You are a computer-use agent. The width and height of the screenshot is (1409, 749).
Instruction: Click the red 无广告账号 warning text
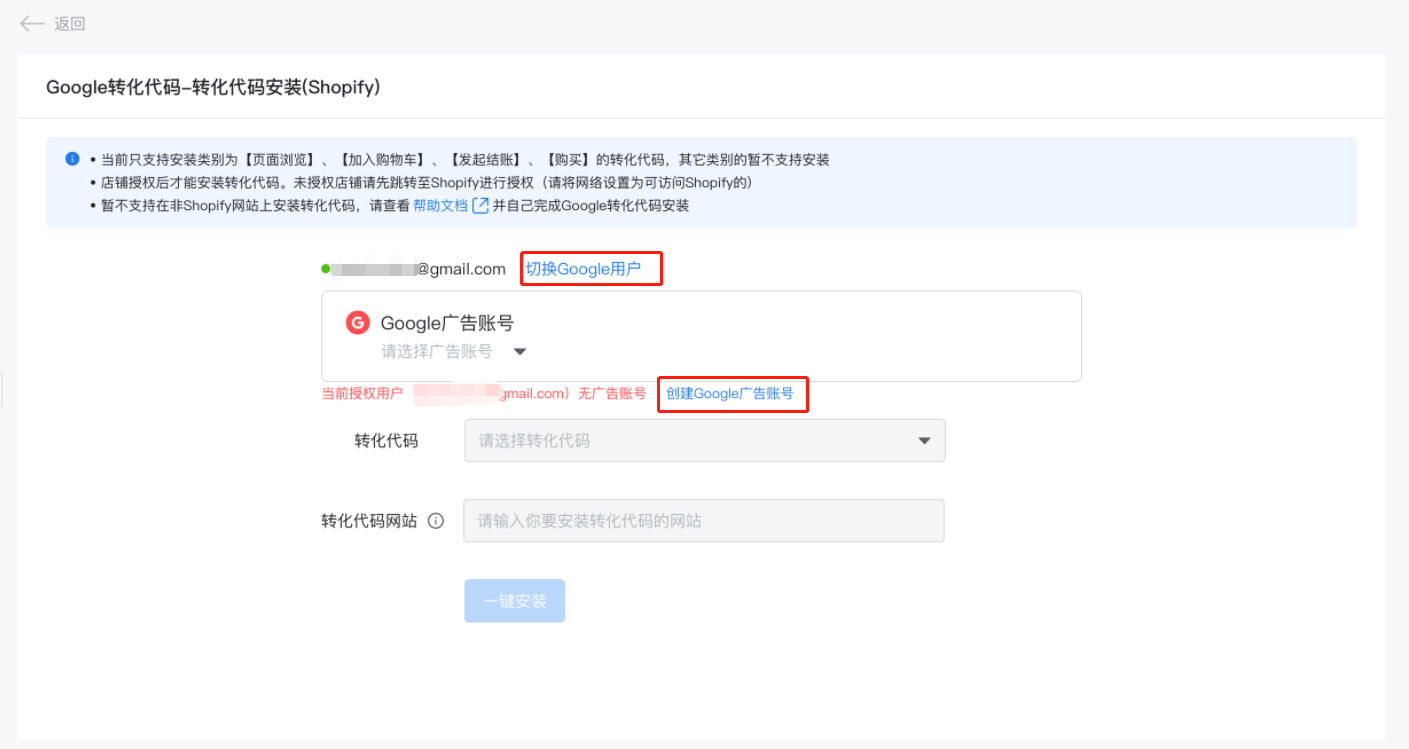pyautogui.click(x=612, y=394)
